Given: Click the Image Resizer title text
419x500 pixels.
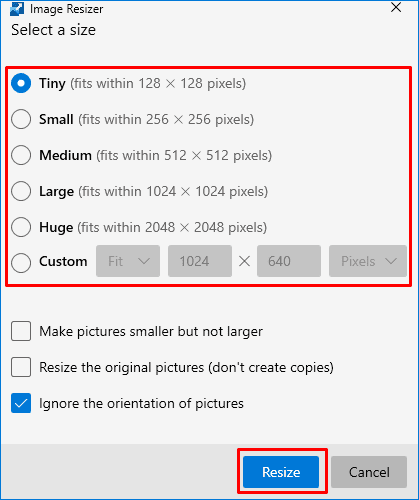Looking at the screenshot, I should [66, 9].
